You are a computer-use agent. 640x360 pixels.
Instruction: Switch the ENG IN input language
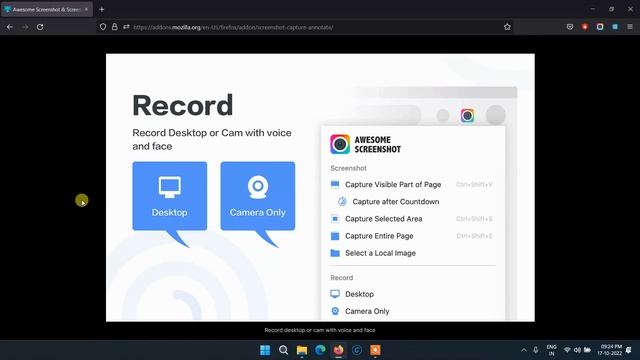pos(551,350)
